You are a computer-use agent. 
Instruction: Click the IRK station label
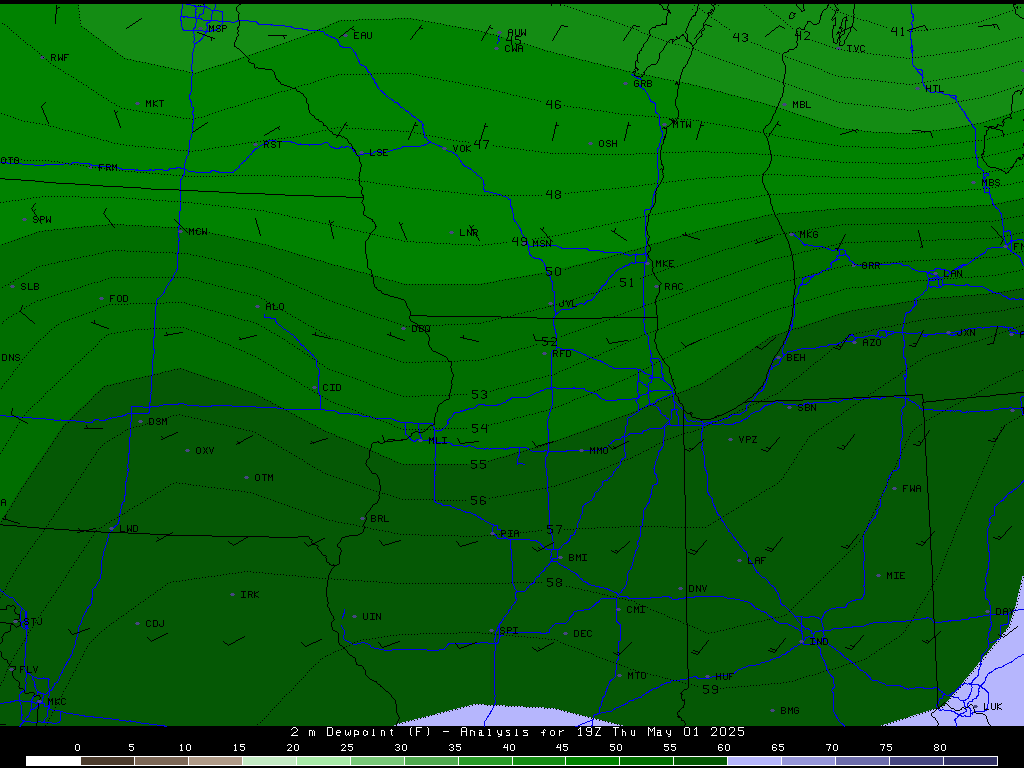249,594
